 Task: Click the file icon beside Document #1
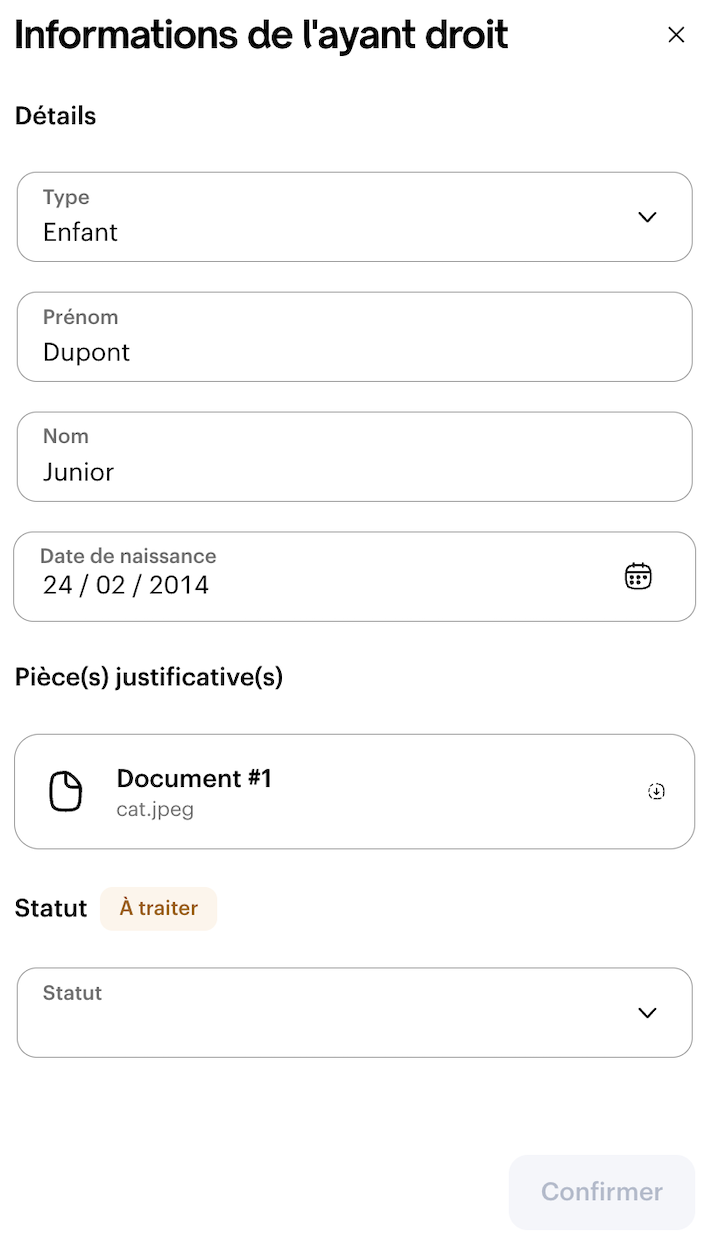point(66,792)
